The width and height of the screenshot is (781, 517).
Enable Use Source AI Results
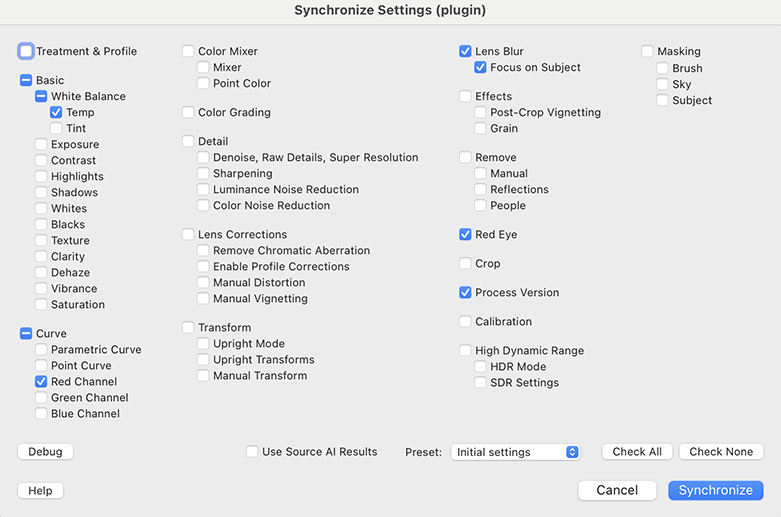tap(252, 452)
